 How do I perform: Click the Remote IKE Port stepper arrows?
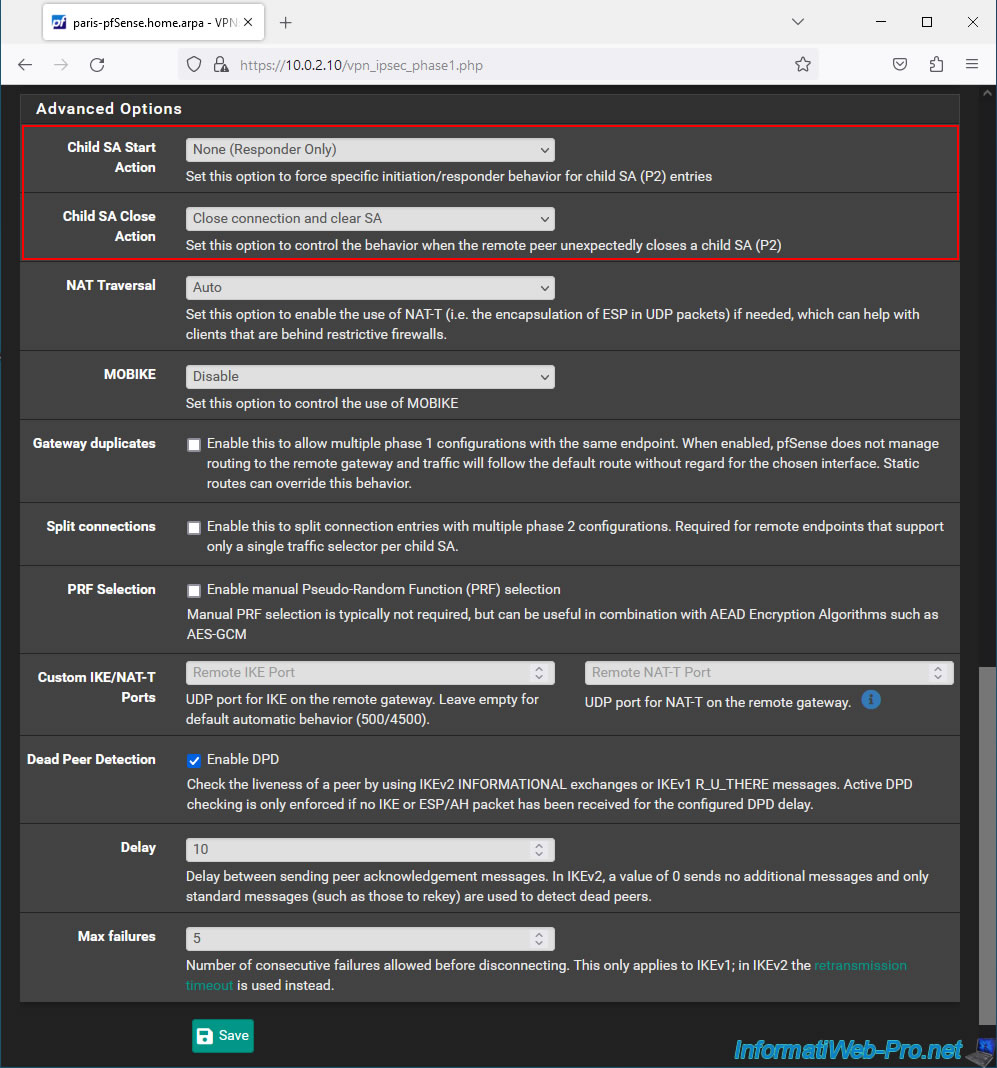click(x=539, y=673)
